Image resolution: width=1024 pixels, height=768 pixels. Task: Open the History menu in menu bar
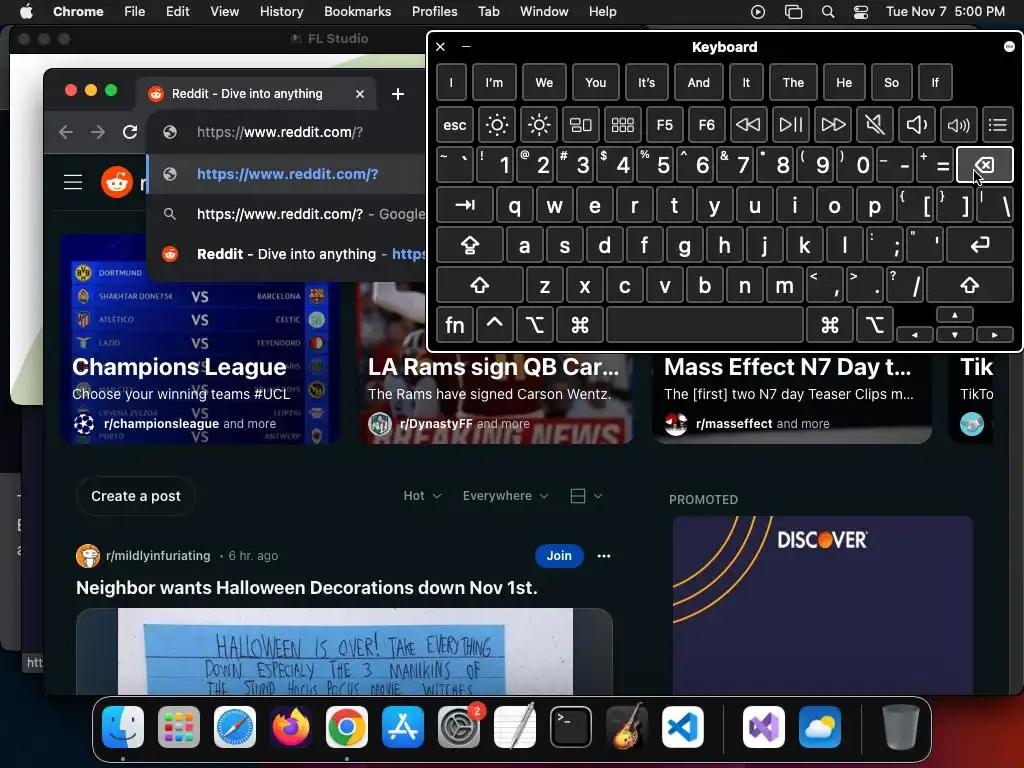[x=281, y=11]
